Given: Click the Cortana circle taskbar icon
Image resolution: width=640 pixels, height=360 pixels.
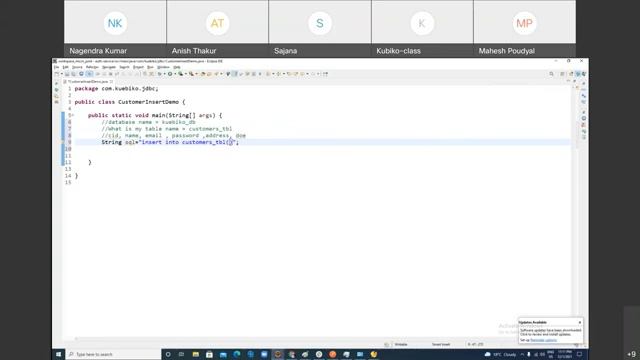Looking at the screenshot, I should click(x=168, y=354).
